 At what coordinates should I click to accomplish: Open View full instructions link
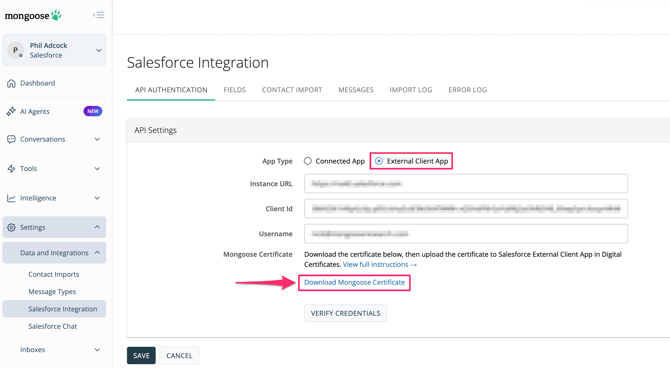379,265
